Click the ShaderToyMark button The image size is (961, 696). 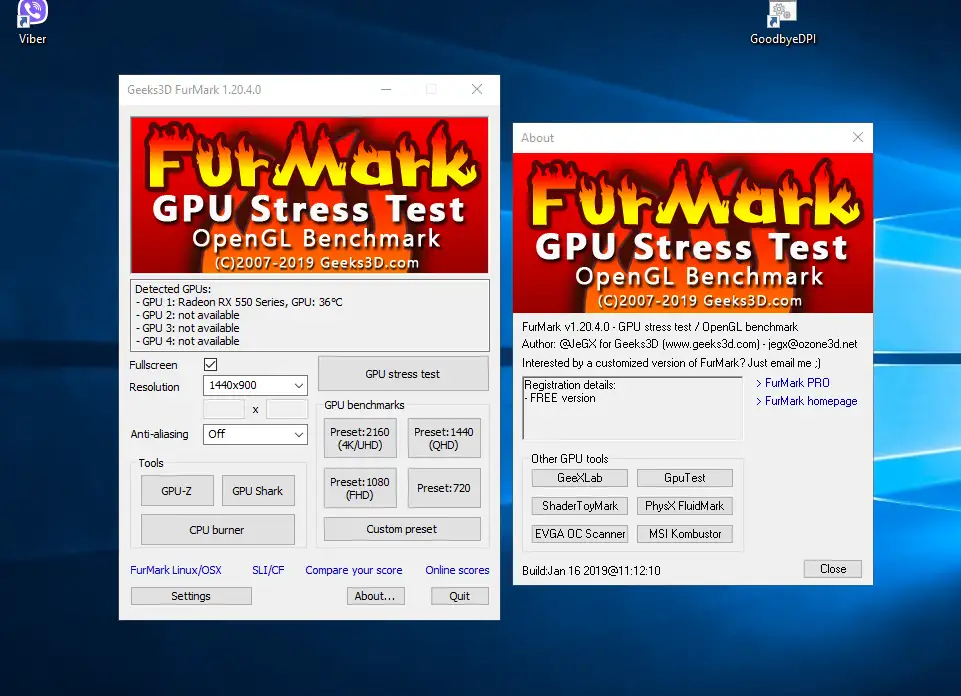(x=580, y=506)
